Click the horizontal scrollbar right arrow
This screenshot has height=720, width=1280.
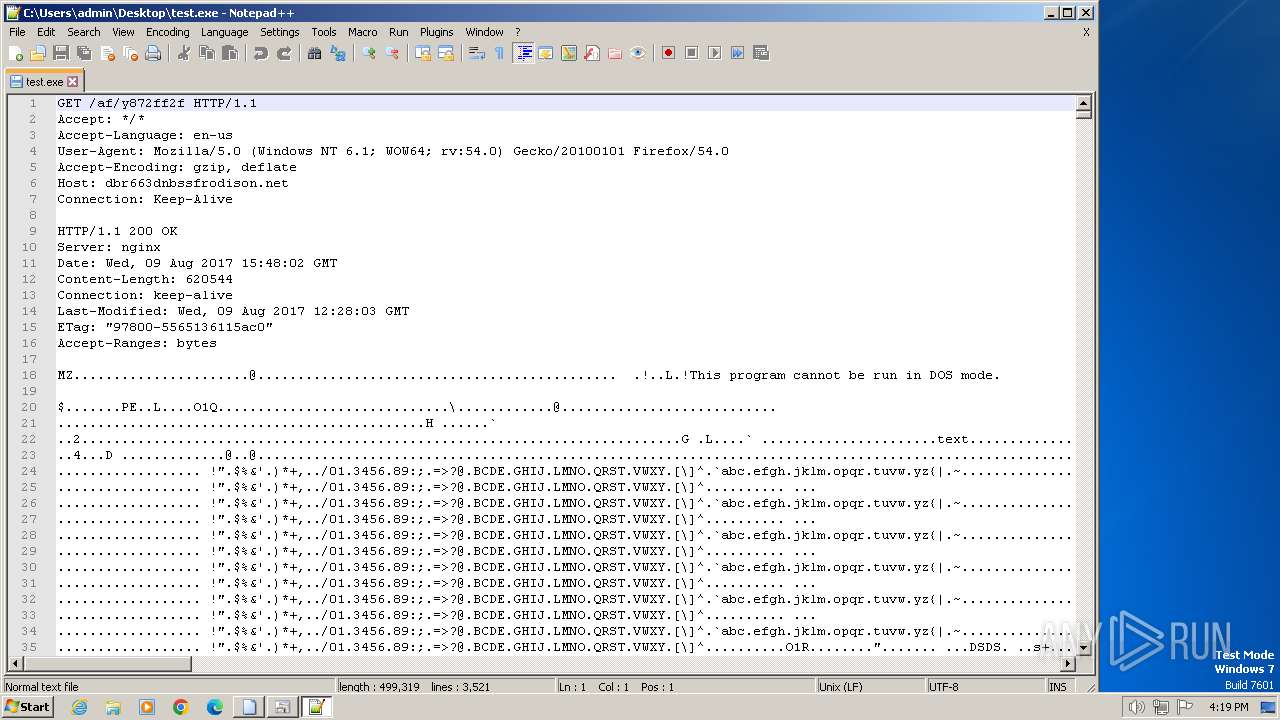(1067, 664)
